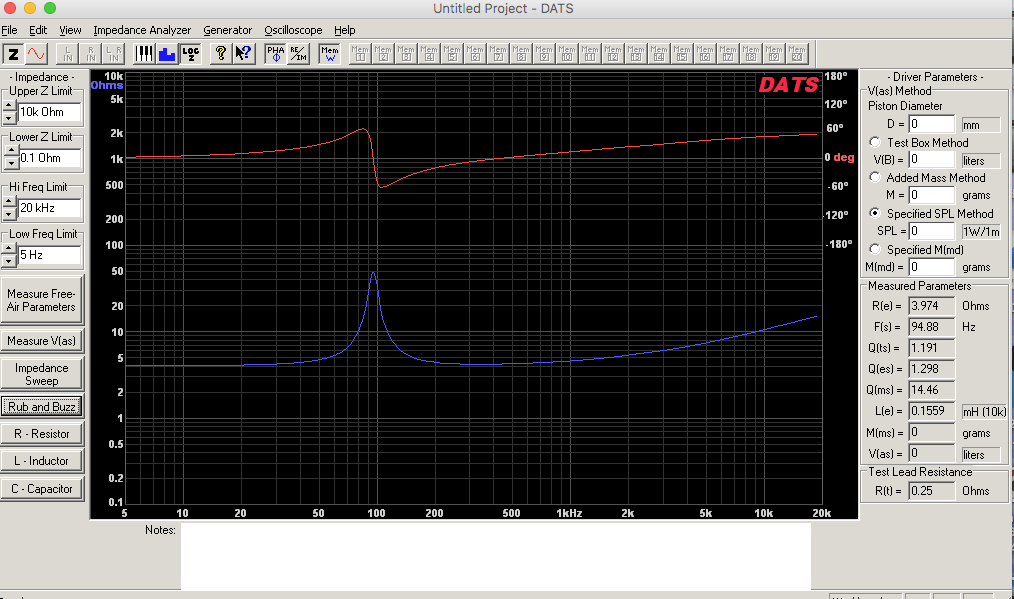Select memory slot Mem 12
The width and height of the screenshot is (1014, 599).
[x=612, y=54]
